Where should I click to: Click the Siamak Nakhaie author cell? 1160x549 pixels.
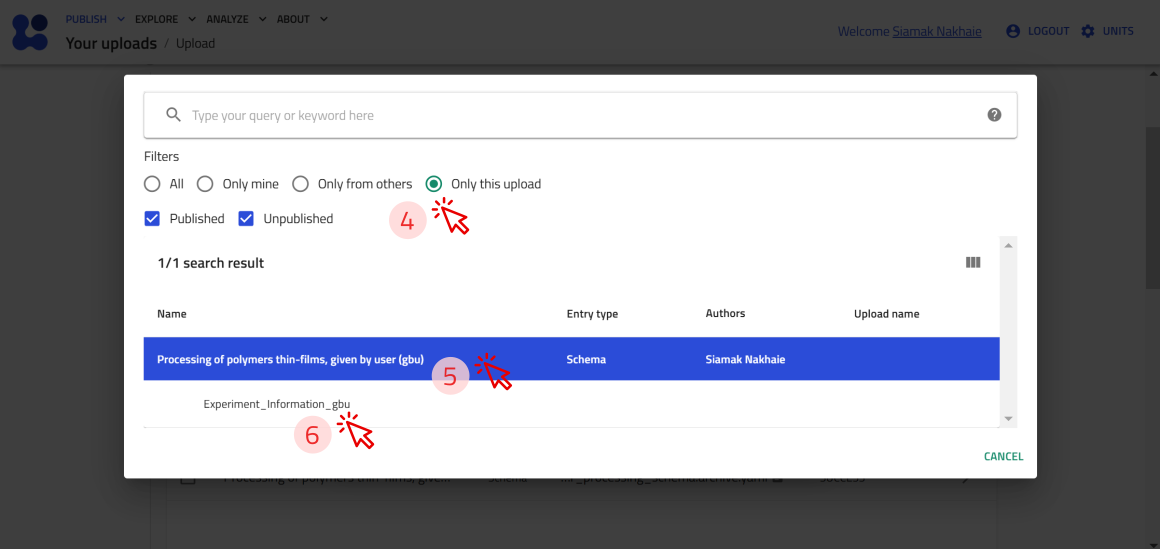(746, 360)
